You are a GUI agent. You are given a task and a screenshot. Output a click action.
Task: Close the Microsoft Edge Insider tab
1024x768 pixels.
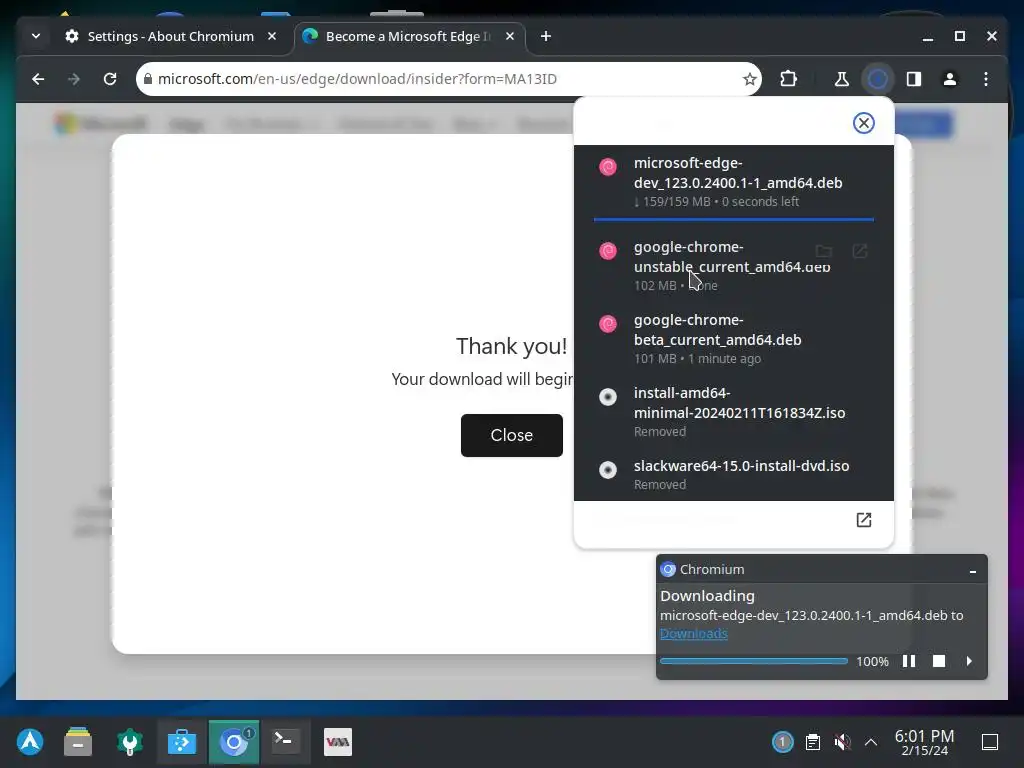pos(510,36)
